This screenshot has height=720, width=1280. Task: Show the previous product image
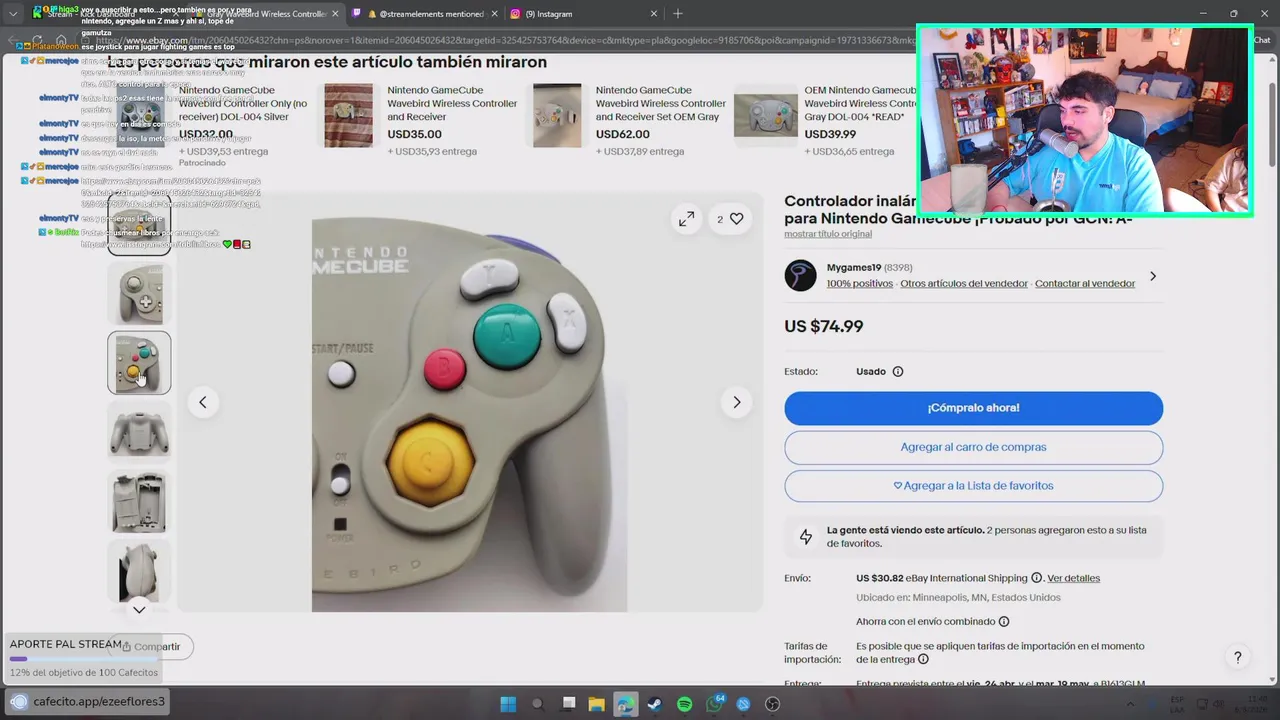(x=203, y=402)
